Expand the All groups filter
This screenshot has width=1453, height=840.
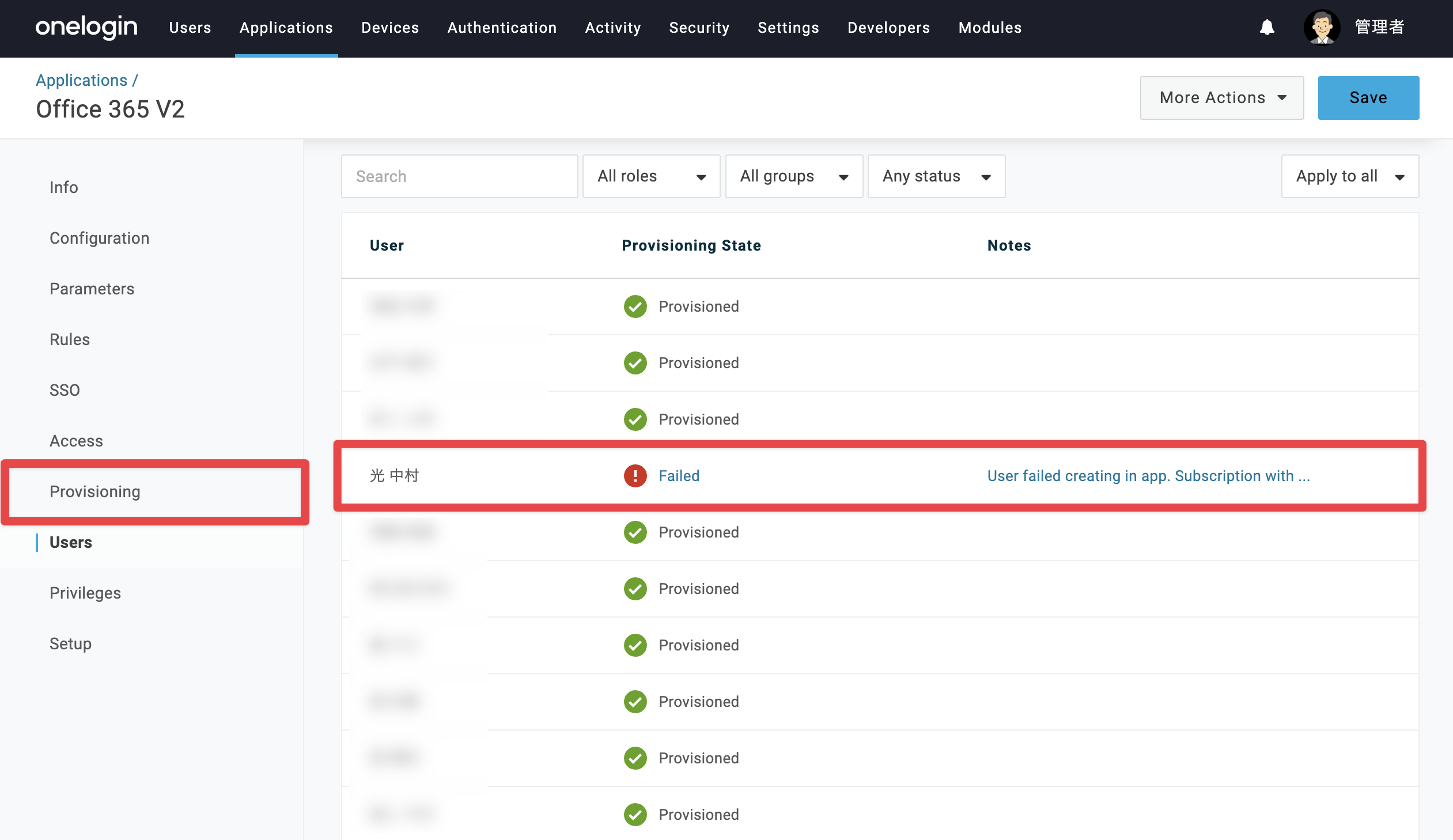coord(794,176)
